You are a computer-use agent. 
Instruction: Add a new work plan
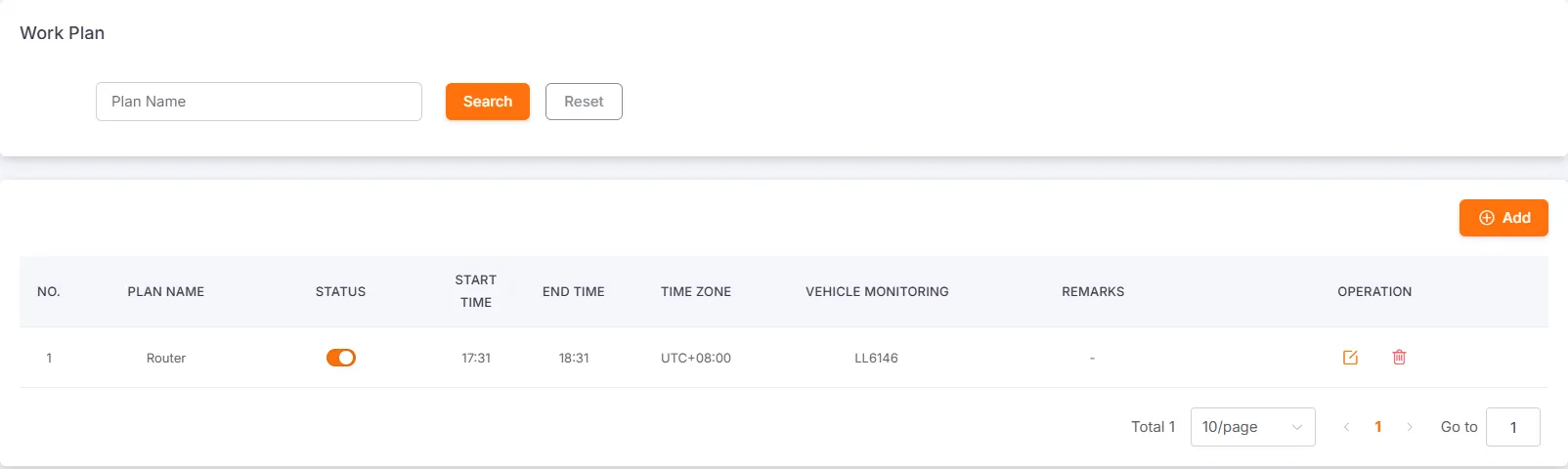1503,218
